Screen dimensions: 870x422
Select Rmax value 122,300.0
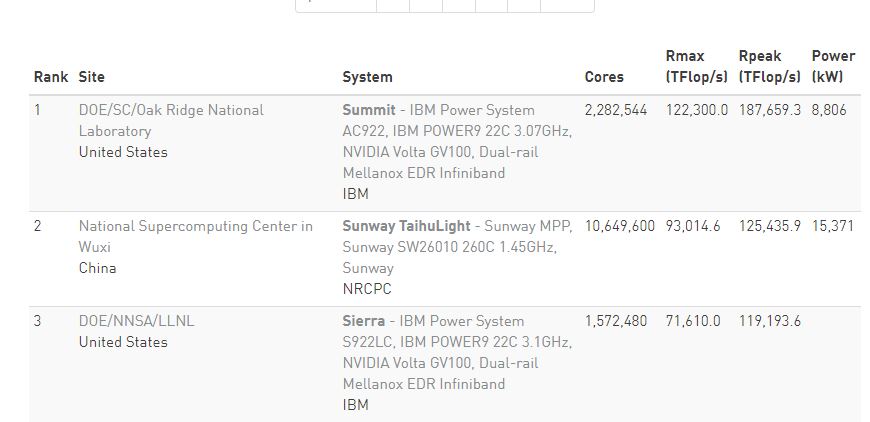coord(696,110)
